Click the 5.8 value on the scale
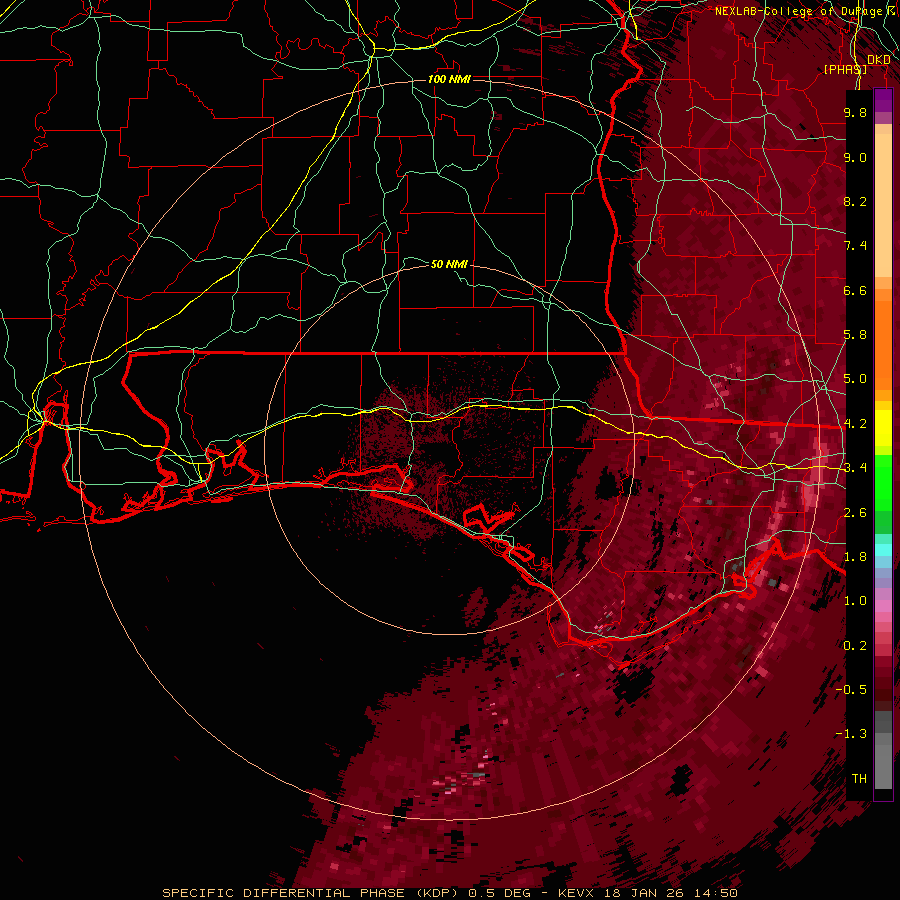 coord(855,335)
